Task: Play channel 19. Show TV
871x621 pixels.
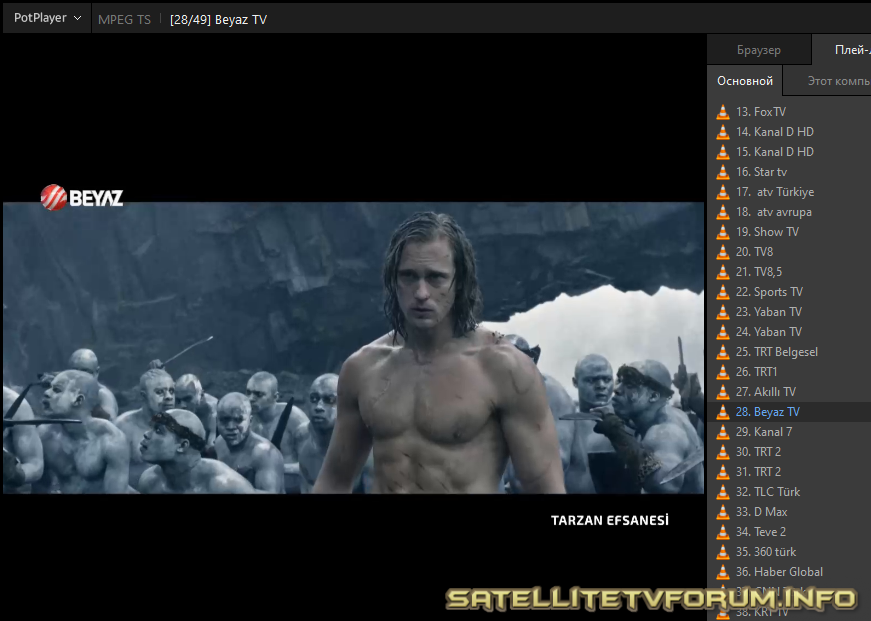Action: pyautogui.click(x=789, y=232)
